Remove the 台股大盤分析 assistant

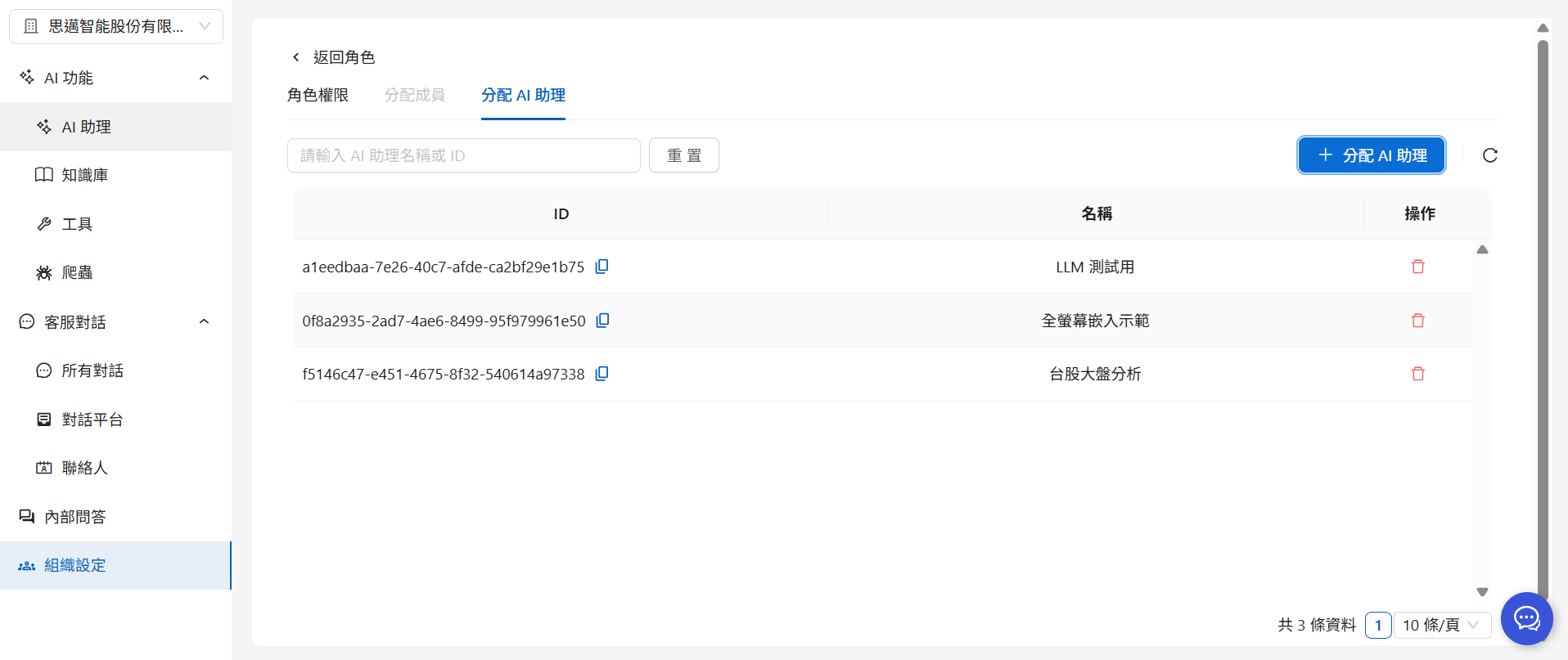tap(1417, 374)
